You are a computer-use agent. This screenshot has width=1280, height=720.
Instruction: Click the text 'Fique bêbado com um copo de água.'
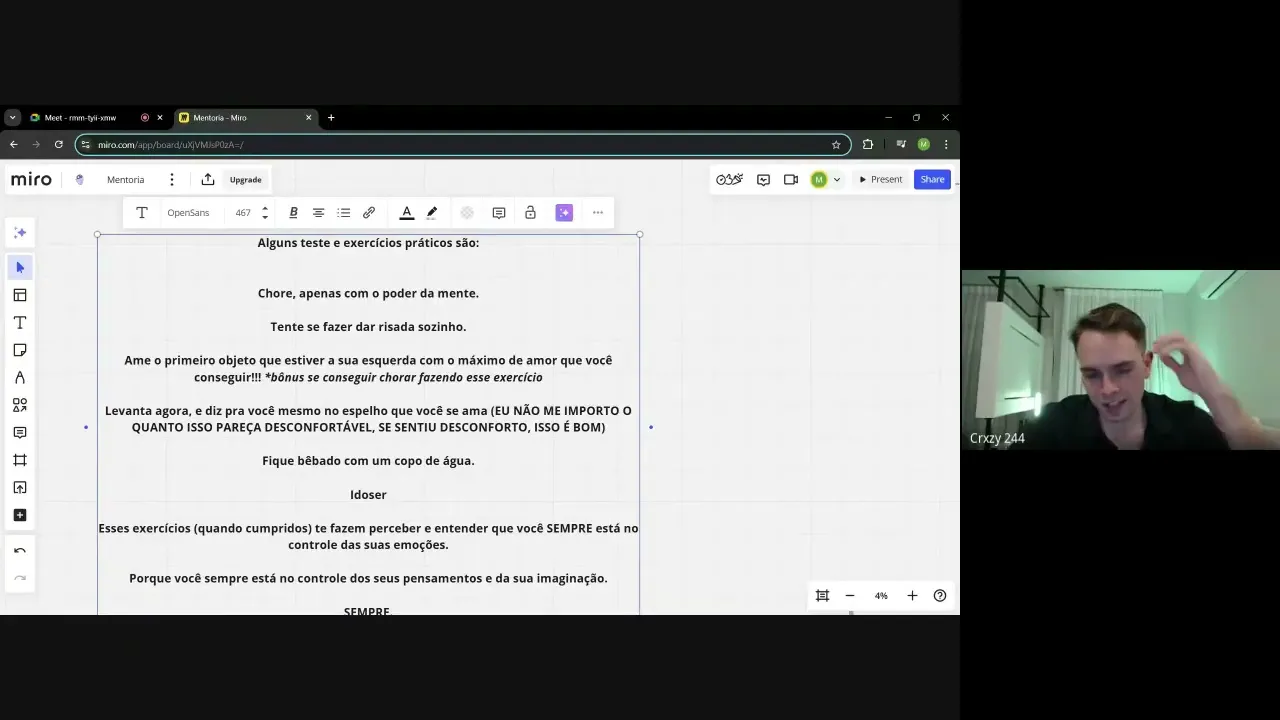click(x=368, y=461)
